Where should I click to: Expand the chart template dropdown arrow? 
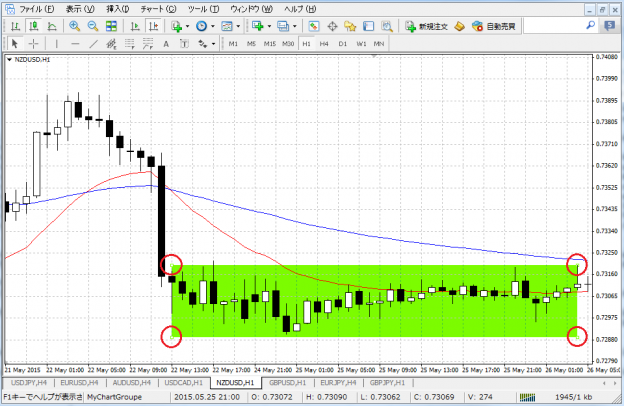[x=237, y=26]
